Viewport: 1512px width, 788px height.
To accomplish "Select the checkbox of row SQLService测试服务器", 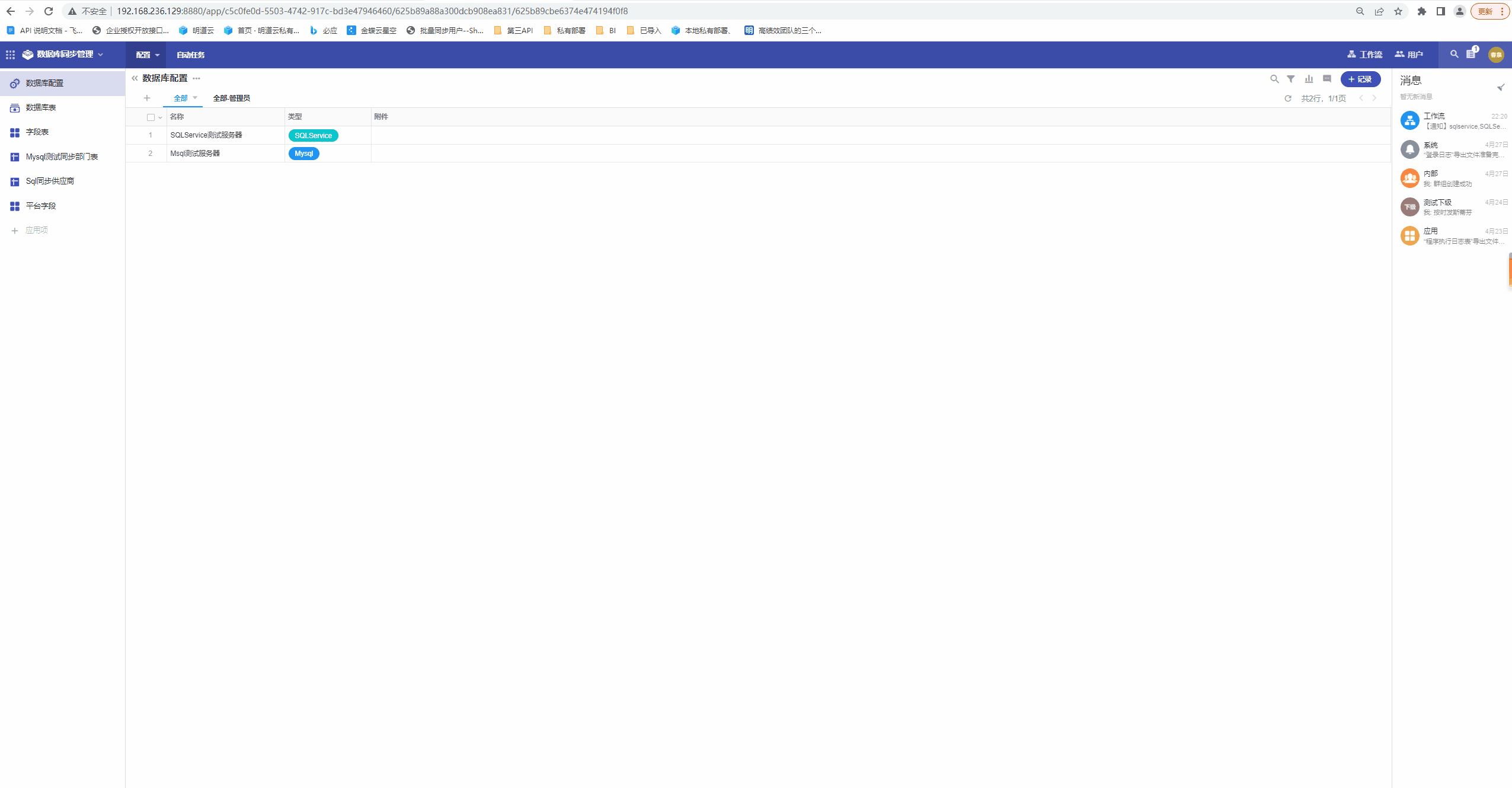I will coord(151,135).
